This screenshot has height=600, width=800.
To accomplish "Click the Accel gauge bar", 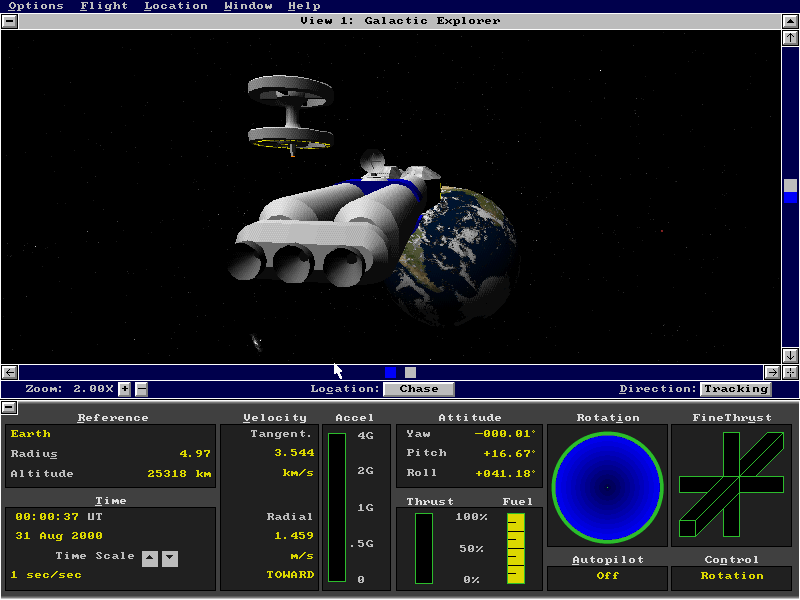I will pos(337,507).
